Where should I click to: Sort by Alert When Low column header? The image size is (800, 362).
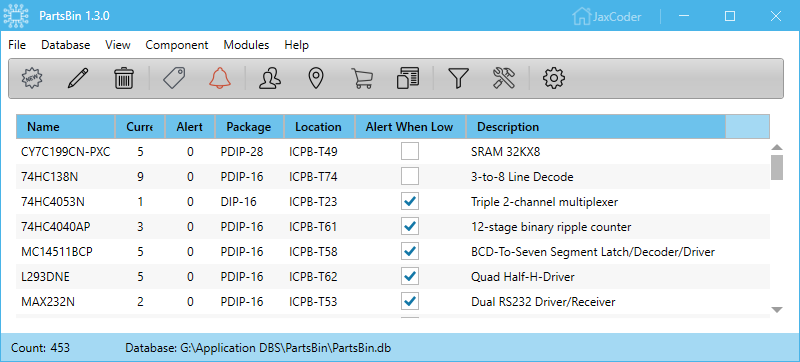pos(410,126)
